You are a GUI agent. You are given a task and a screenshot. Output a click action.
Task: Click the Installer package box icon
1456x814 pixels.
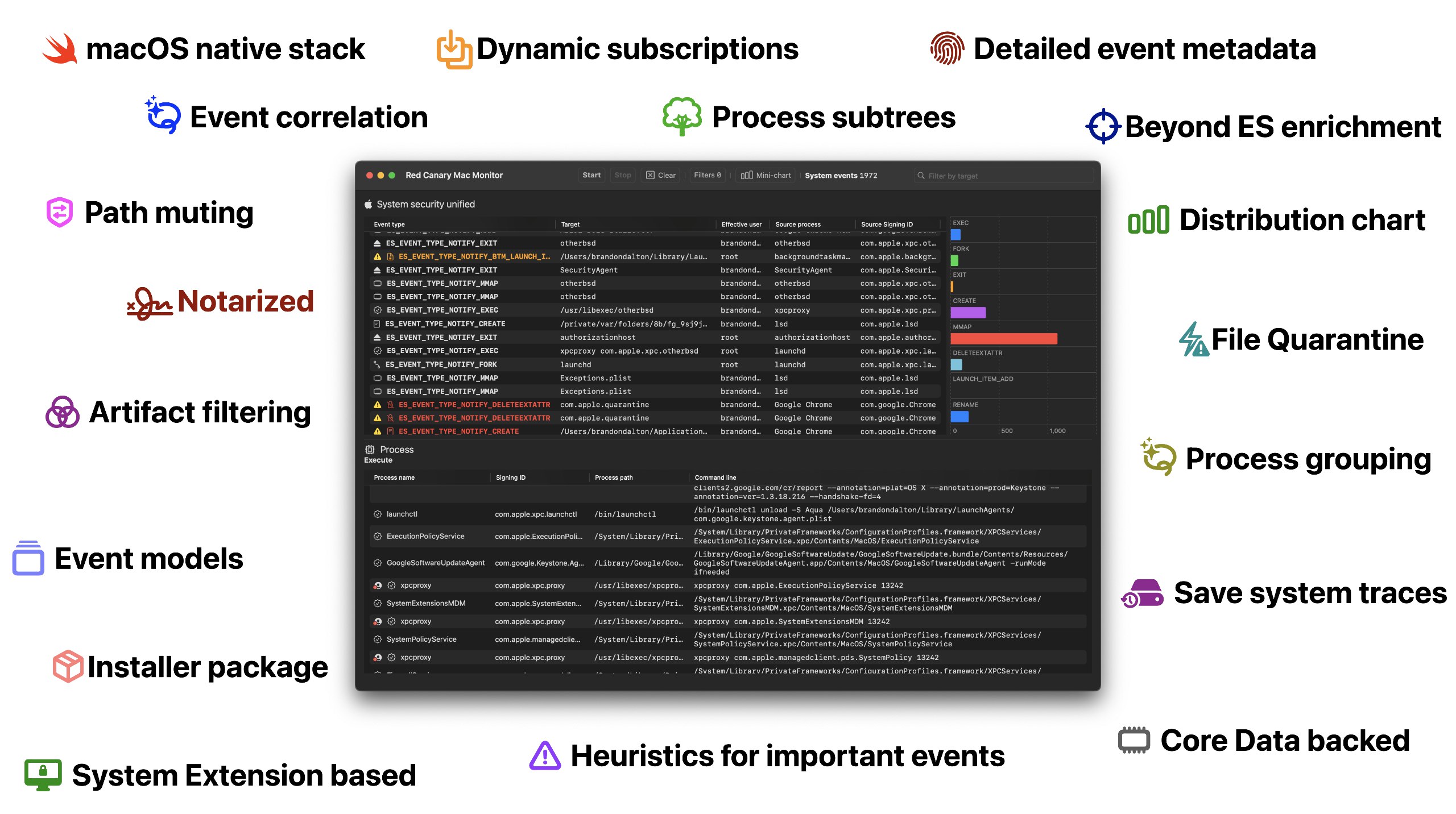click(x=68, y=666)
